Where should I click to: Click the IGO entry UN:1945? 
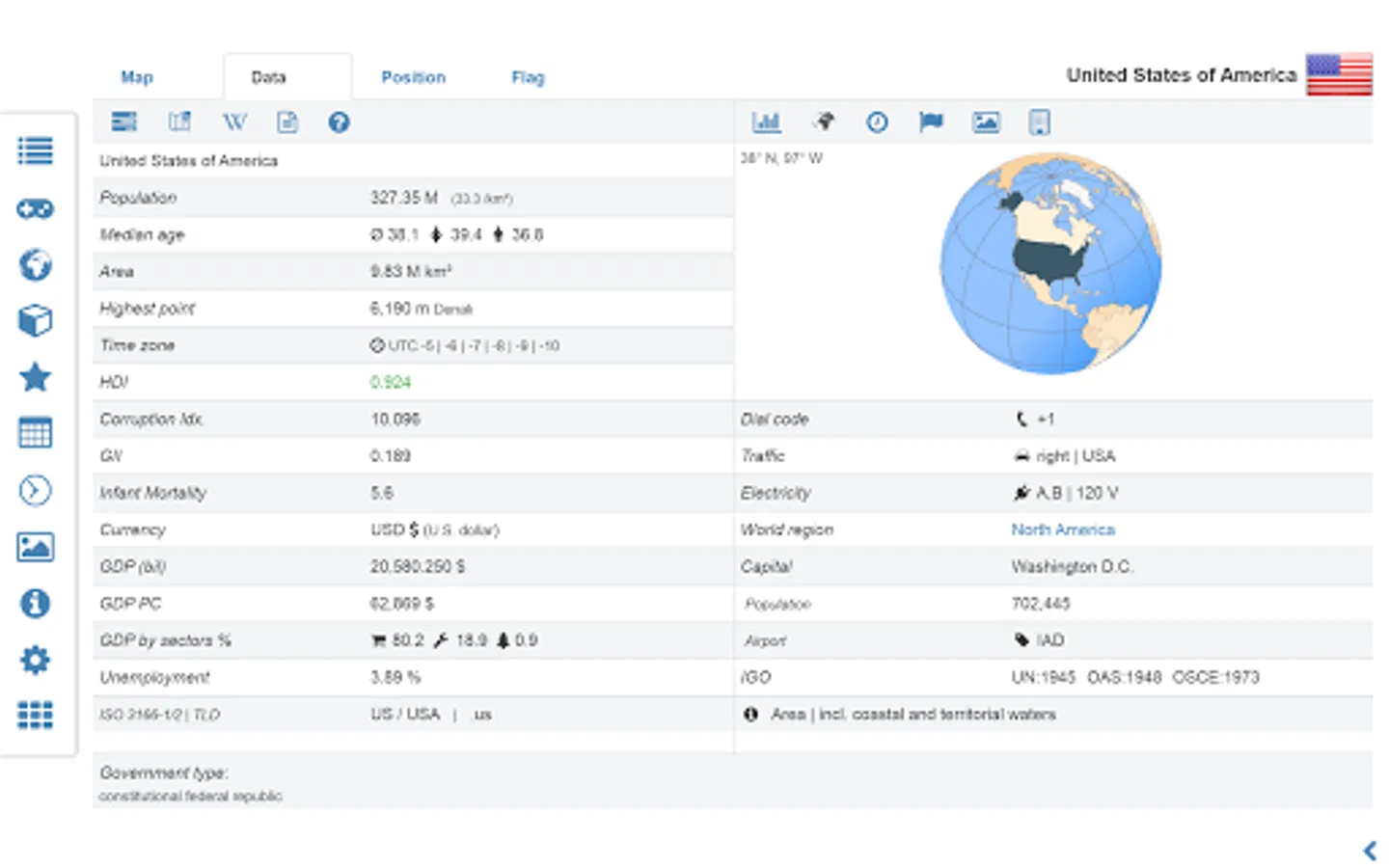pos(1043,677)
